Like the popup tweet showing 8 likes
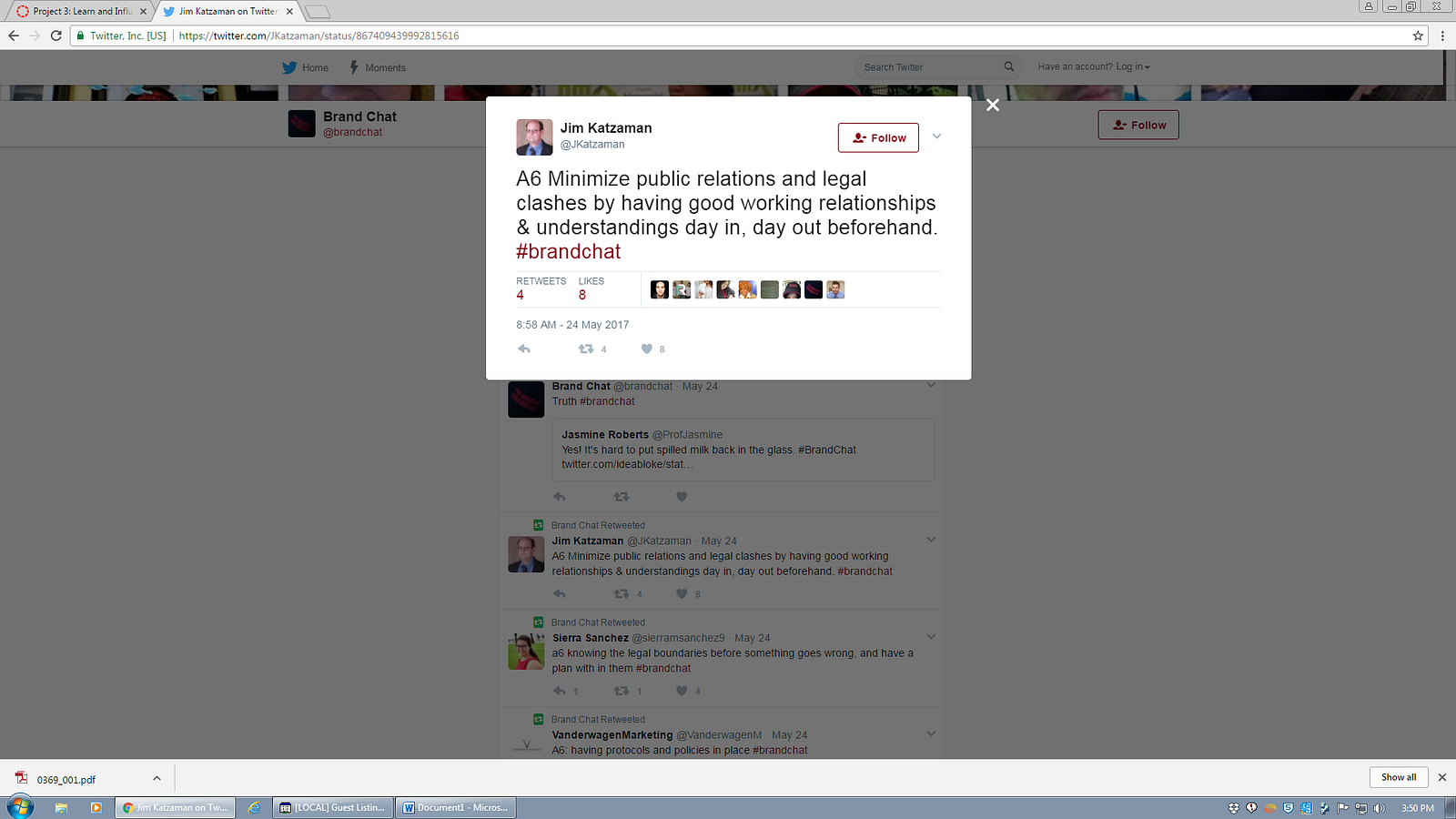The width and height of the screenshot is (1456, 819). tap(647, 349)
